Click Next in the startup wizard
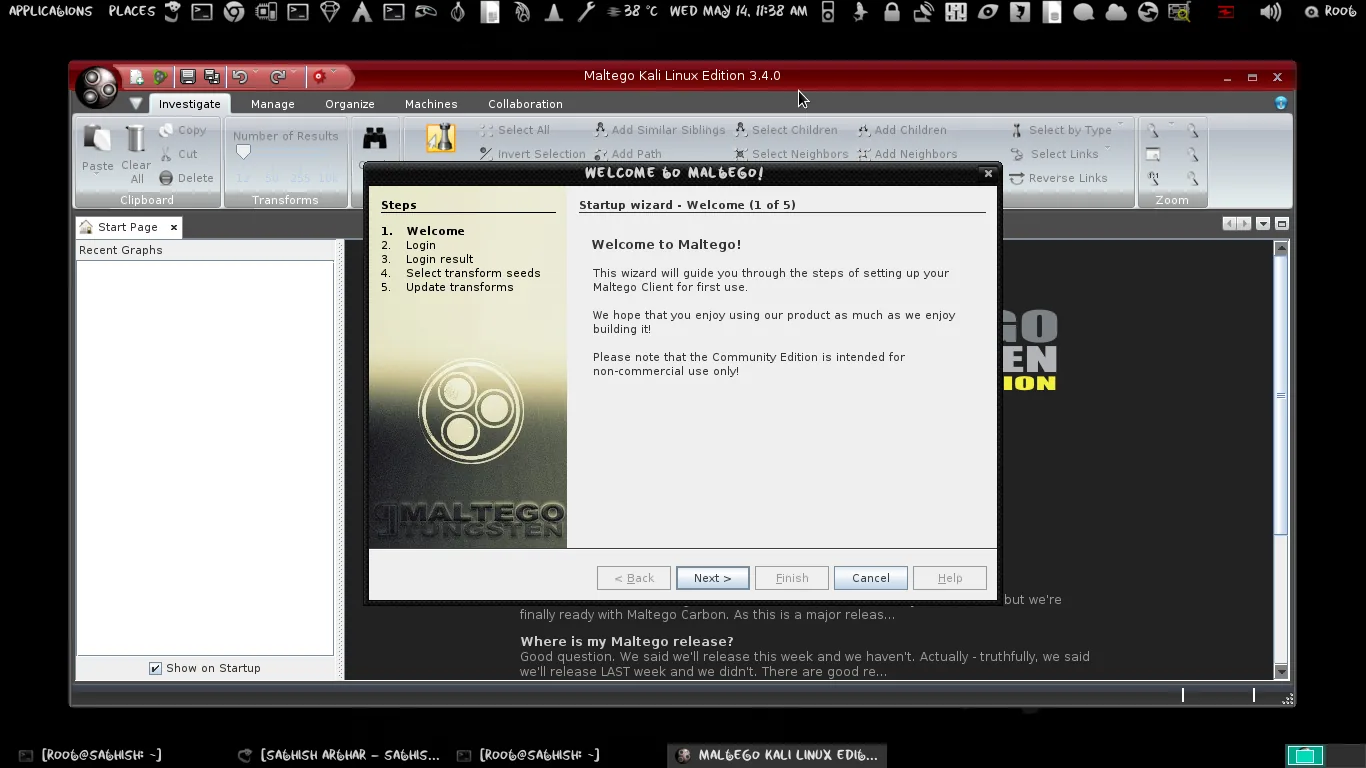The height and width of the screenshot is (768, 1366). click(712, 578)
